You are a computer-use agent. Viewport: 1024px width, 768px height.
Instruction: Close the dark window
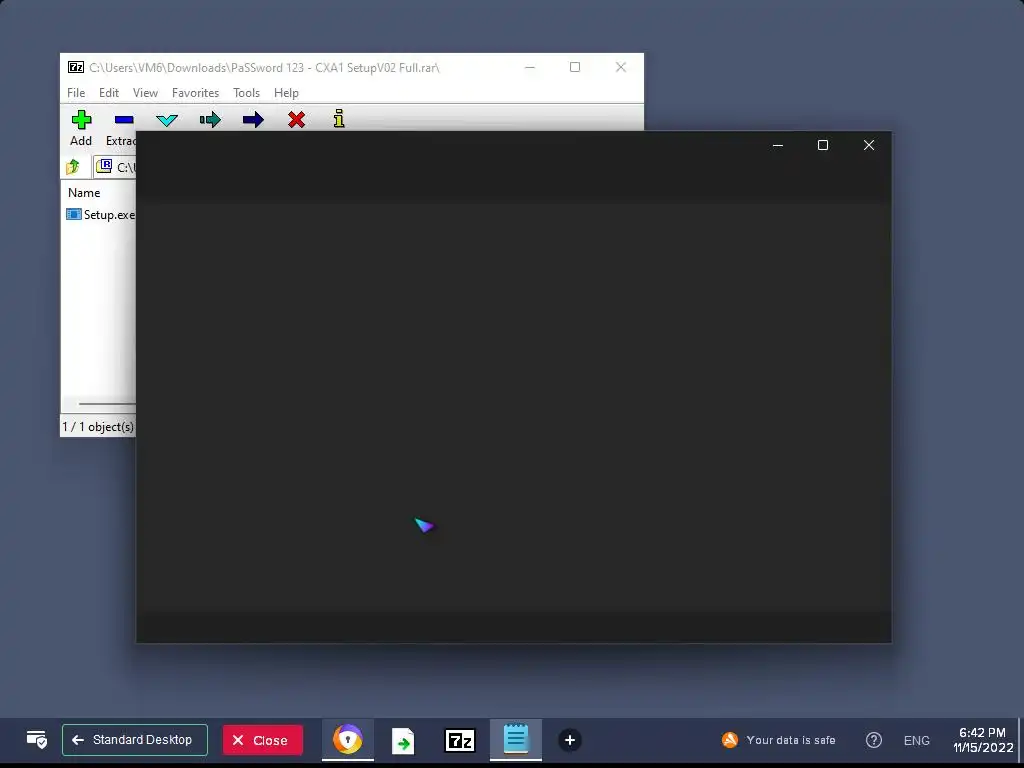point(869,145)
